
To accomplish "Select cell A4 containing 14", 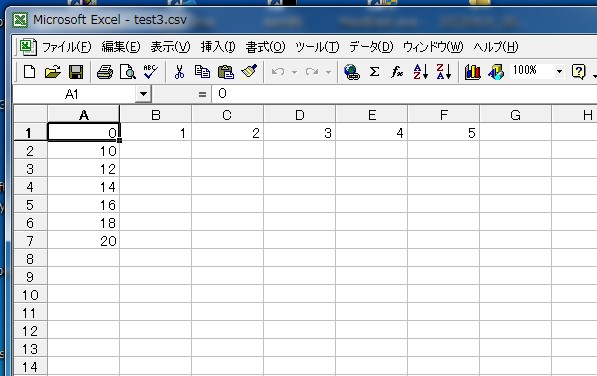I will (x=83, y=186).
